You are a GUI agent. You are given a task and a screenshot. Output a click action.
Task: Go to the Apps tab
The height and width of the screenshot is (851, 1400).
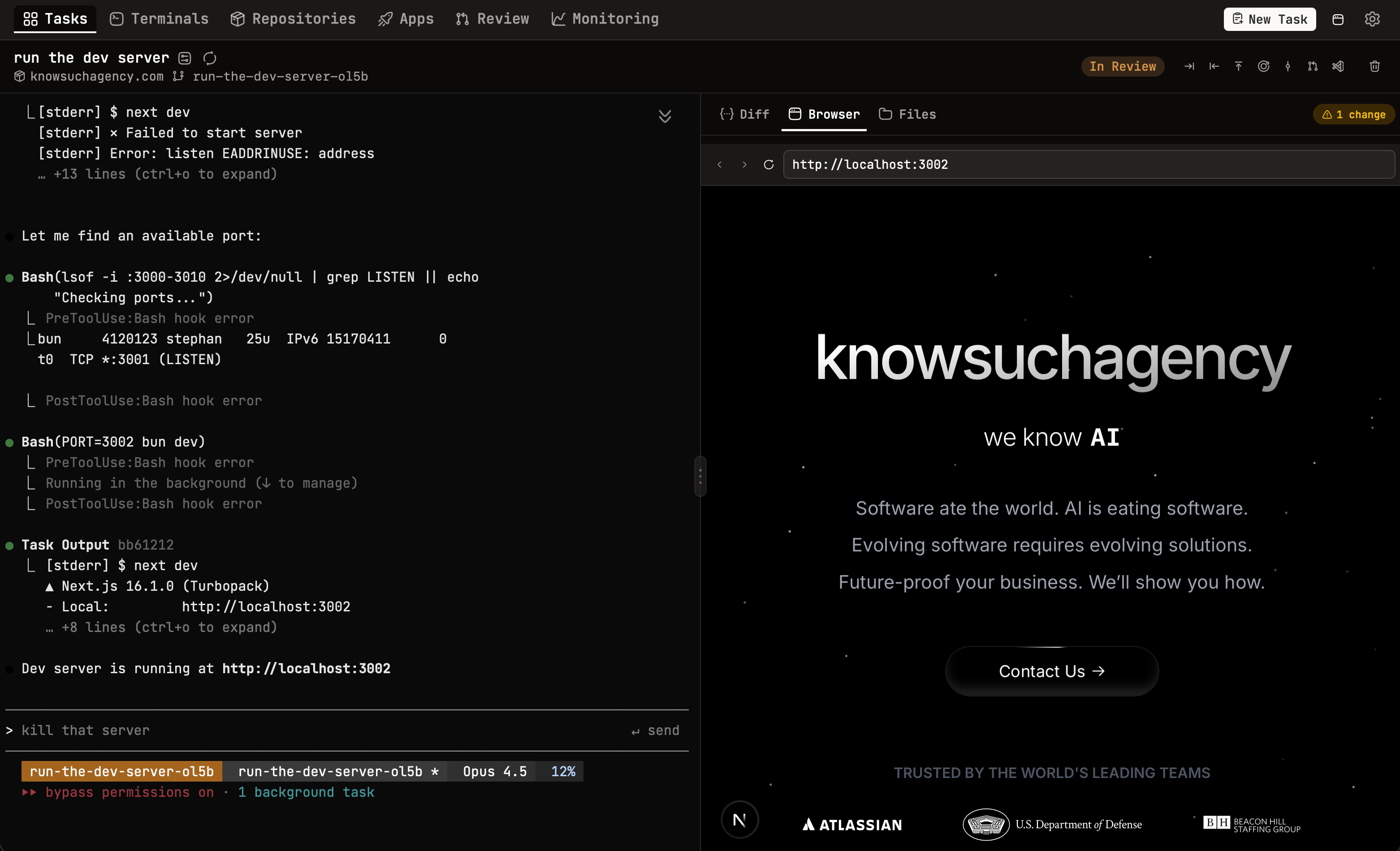[x=406, y=19]
